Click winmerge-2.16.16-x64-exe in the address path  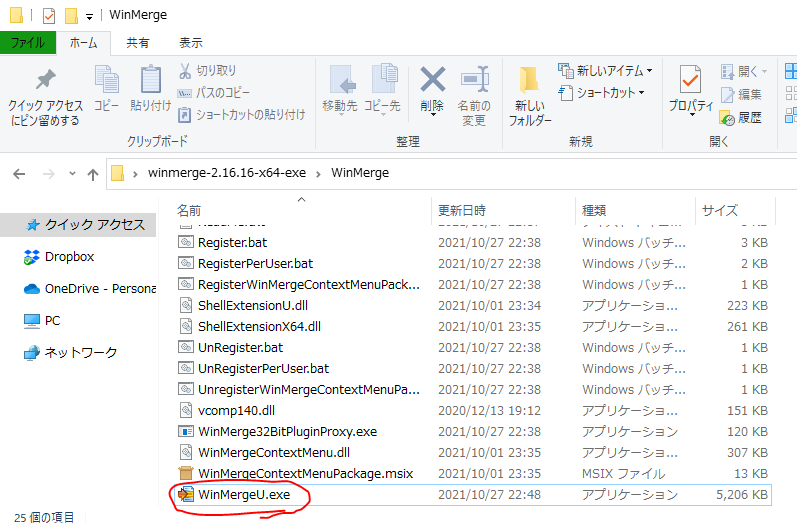click(227, 173)
